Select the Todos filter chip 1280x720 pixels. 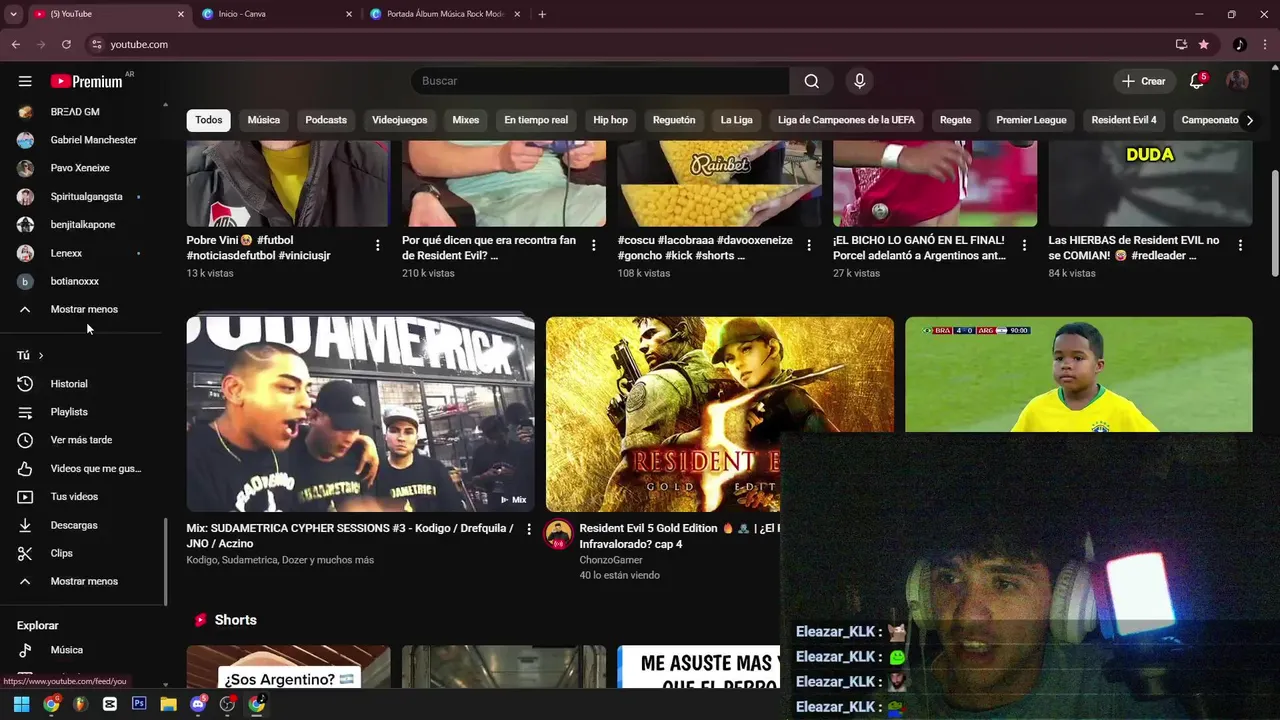tap(209, 120)
